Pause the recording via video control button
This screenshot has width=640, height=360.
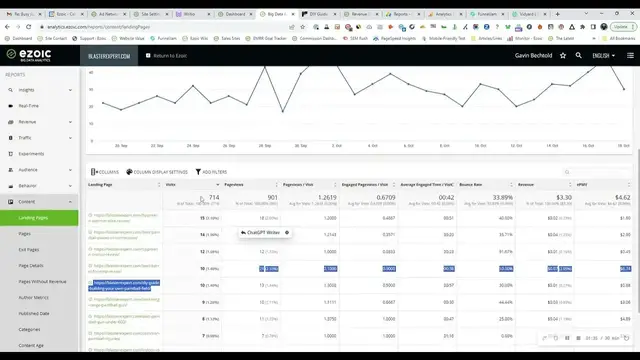567,338
